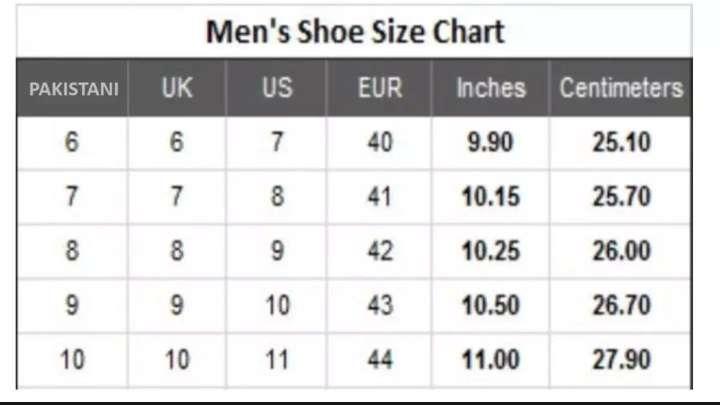Click EUR size 40 cell
This screenshot has height=405, width=720.
(x=380, y=143)
